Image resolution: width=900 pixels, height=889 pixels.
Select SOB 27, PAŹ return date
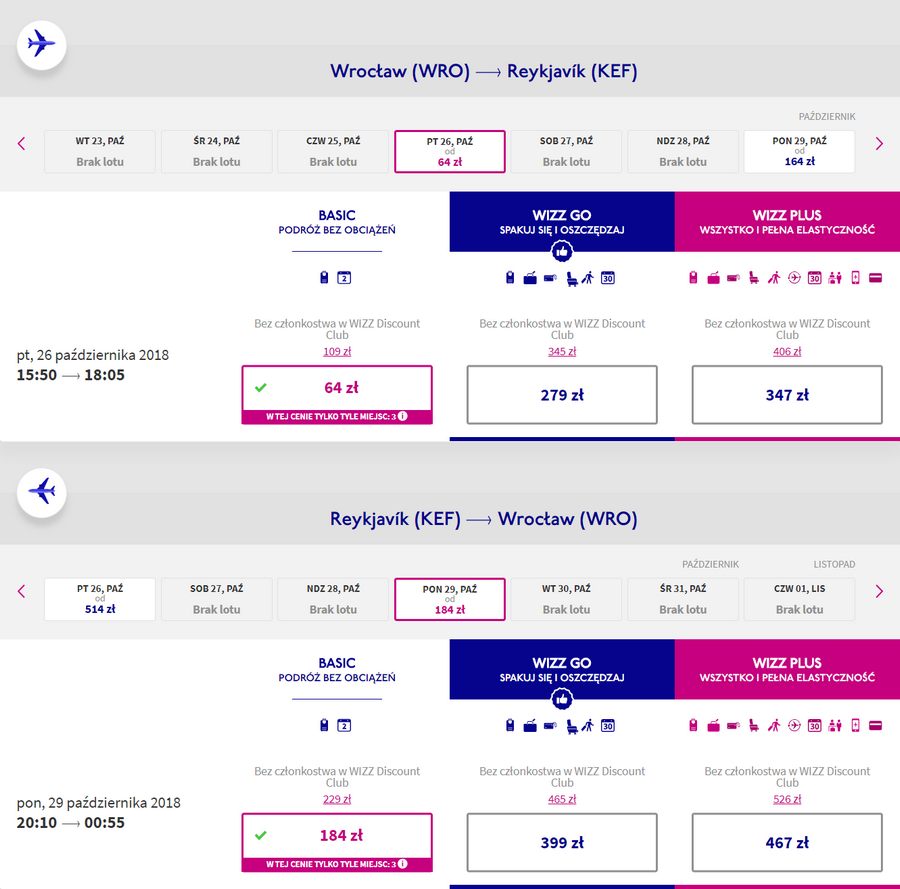[216, 599]
